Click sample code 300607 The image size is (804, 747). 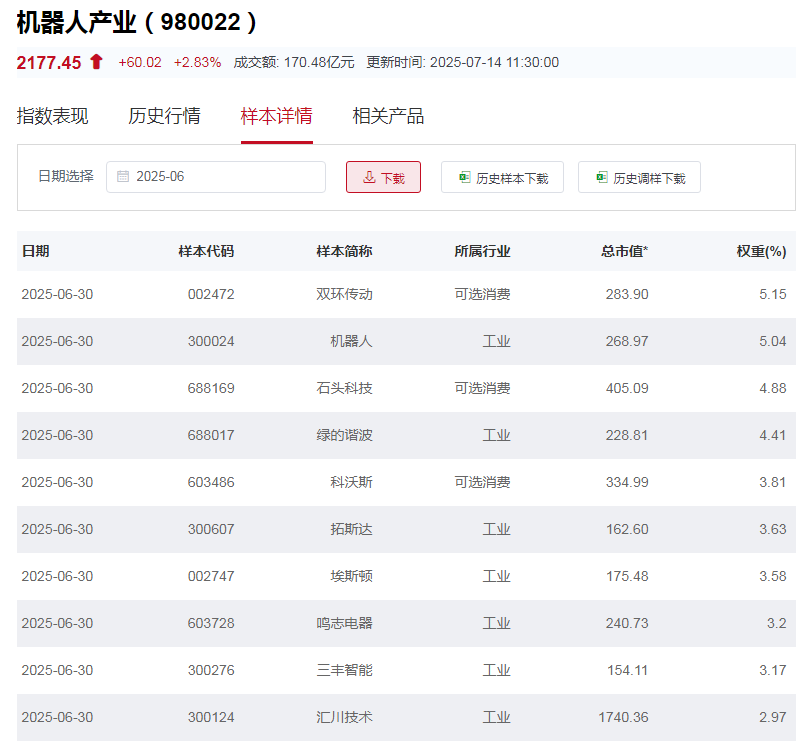(x=211, y=529)
